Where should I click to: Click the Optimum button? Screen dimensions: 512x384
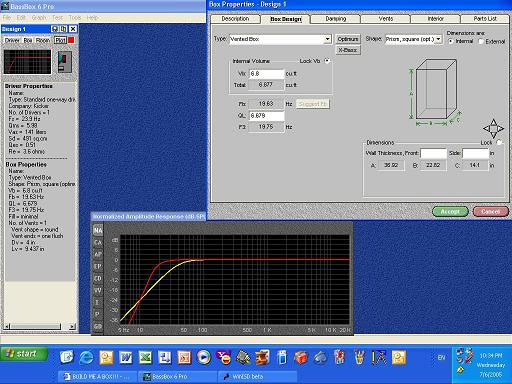tap(348, 39)
